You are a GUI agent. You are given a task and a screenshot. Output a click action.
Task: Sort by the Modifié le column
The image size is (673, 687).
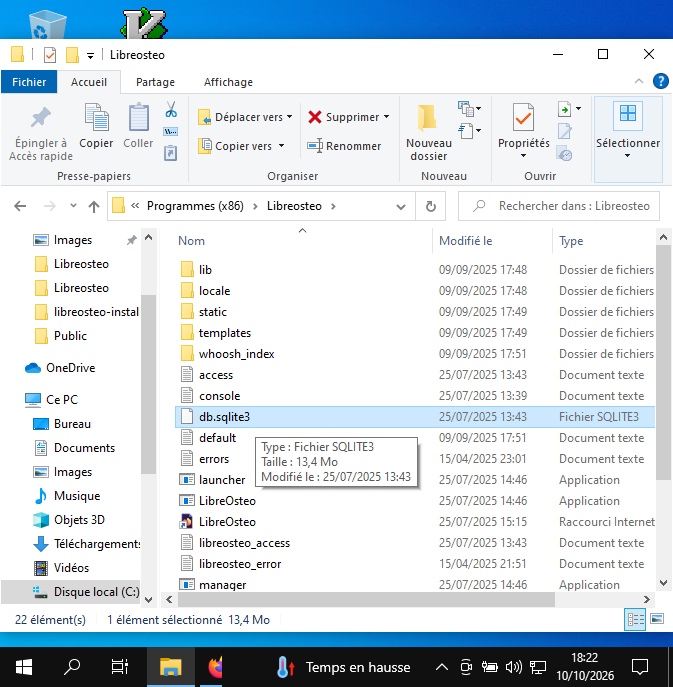pyautogui.click(x=465, y=241)
